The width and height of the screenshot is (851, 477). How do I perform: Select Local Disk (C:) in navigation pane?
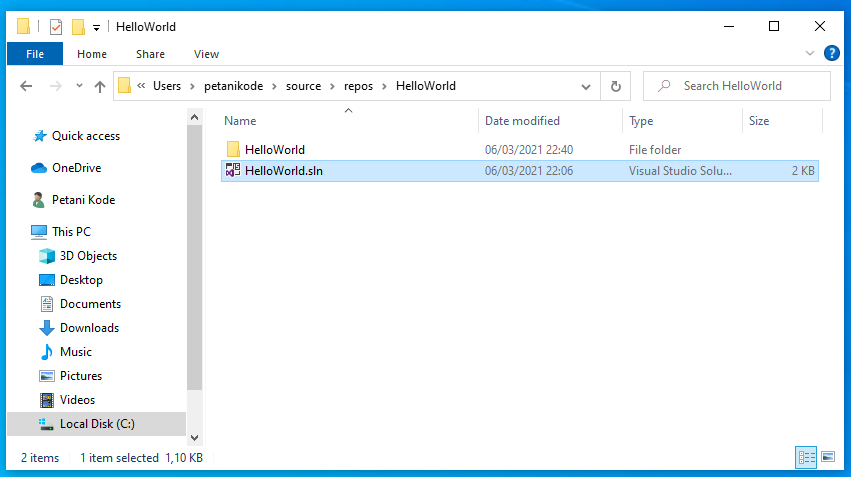97,424
